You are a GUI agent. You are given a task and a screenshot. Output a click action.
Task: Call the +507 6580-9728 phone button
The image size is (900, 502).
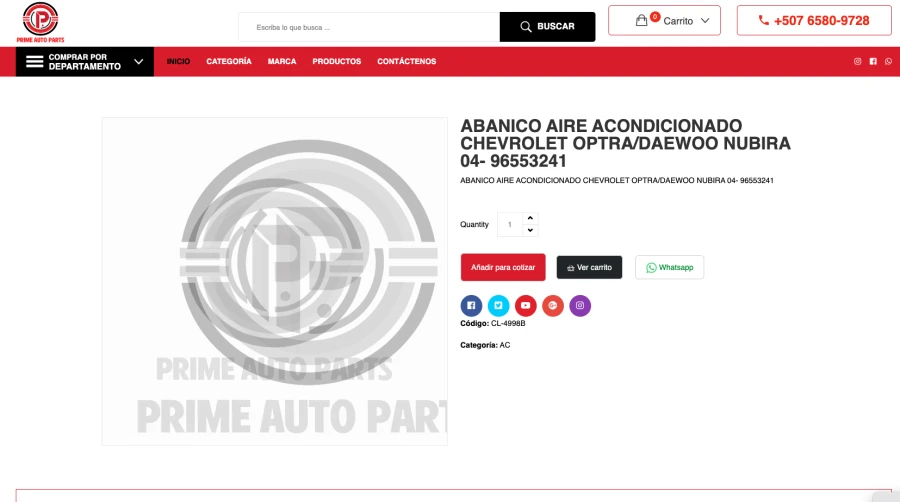[814, 21]
